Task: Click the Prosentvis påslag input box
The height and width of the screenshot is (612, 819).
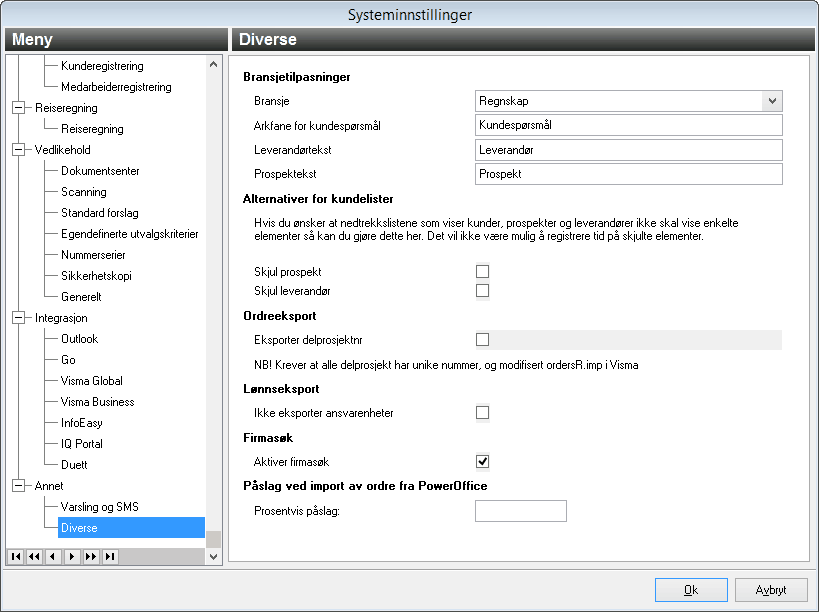Action: (x=521, y=511)
